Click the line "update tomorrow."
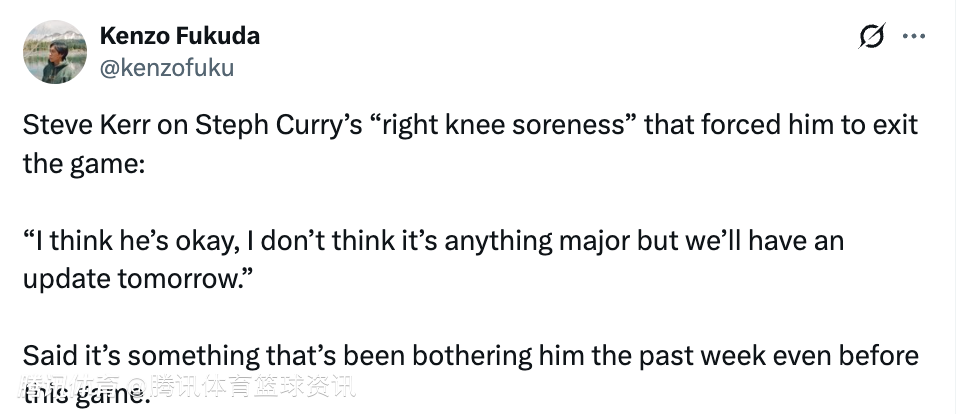972x414 pixels. coord(135,279)
